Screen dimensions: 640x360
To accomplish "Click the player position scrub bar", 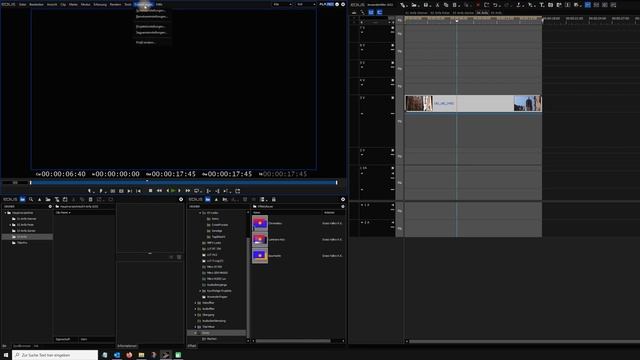I will tap(184, 182).
